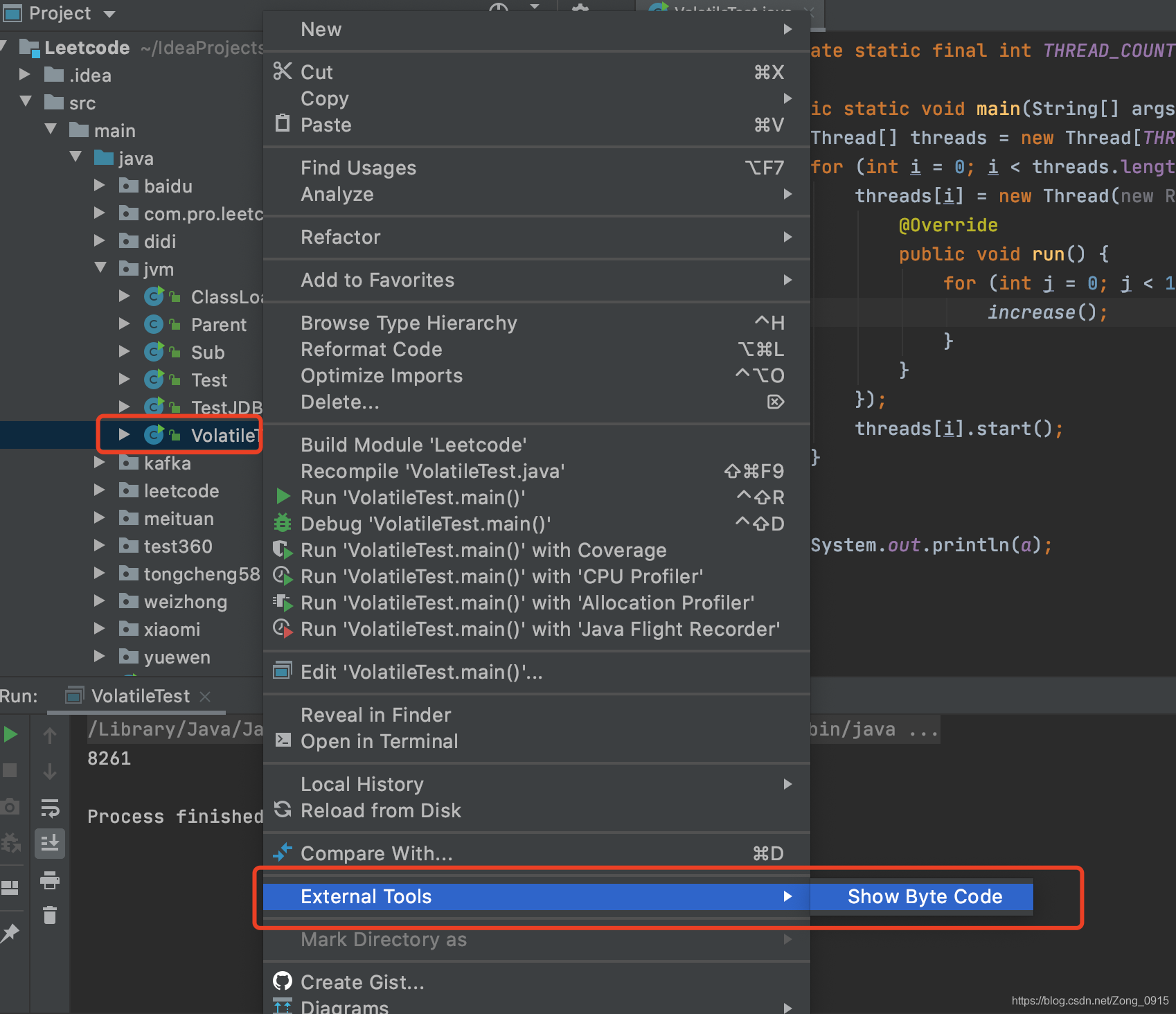
Task: Click the up arrow in Run console
Action: [x=50, y=736]
